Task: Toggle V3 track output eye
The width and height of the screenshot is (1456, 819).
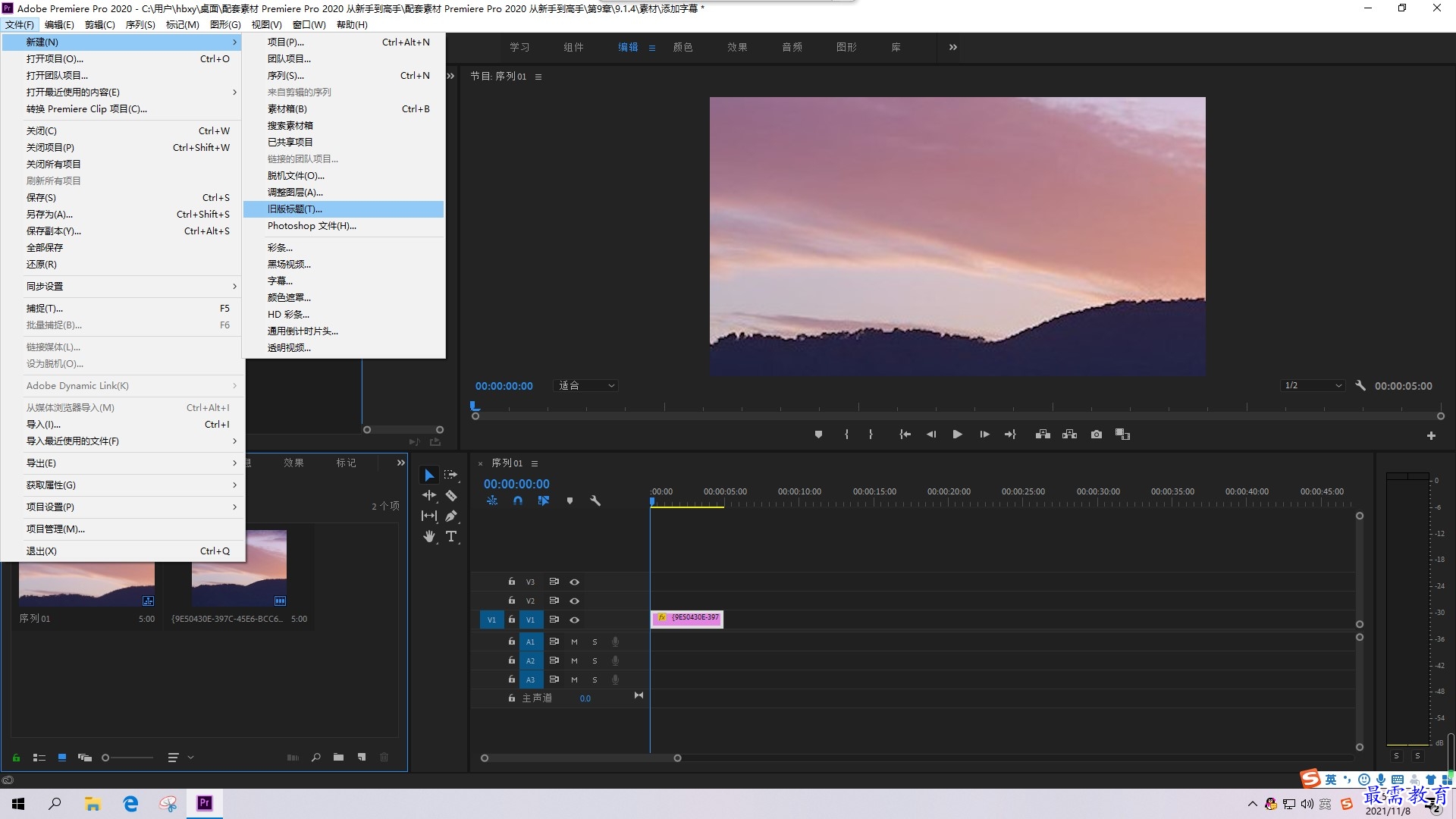Action: [575, 582]
